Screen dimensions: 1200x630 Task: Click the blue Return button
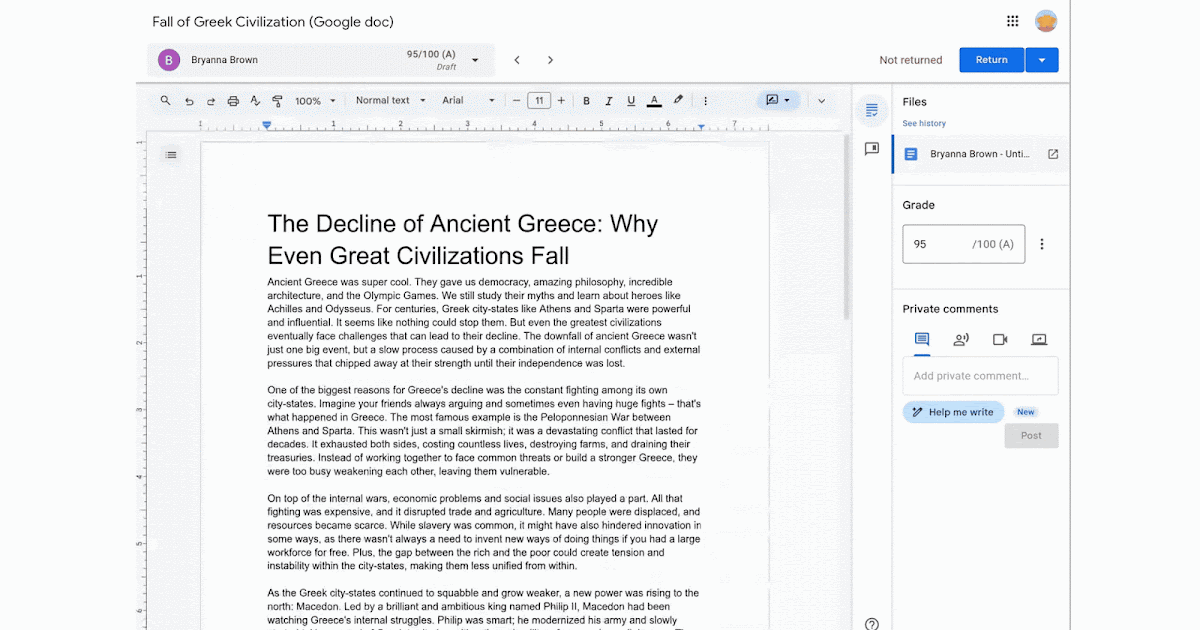coord(991,60)
